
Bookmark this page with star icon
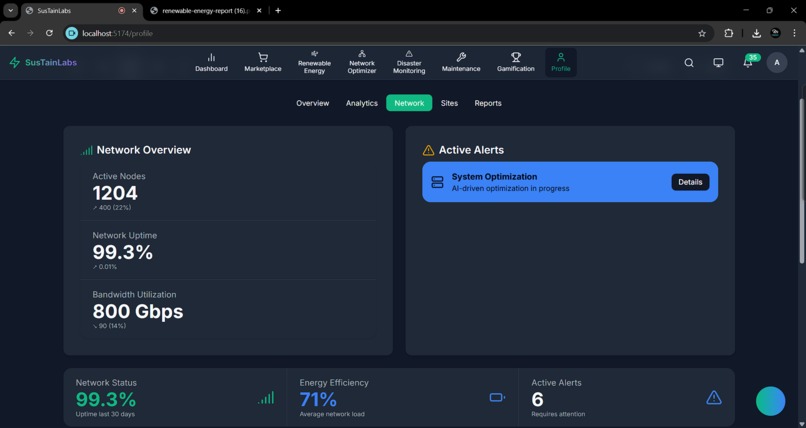click(702, 33)
